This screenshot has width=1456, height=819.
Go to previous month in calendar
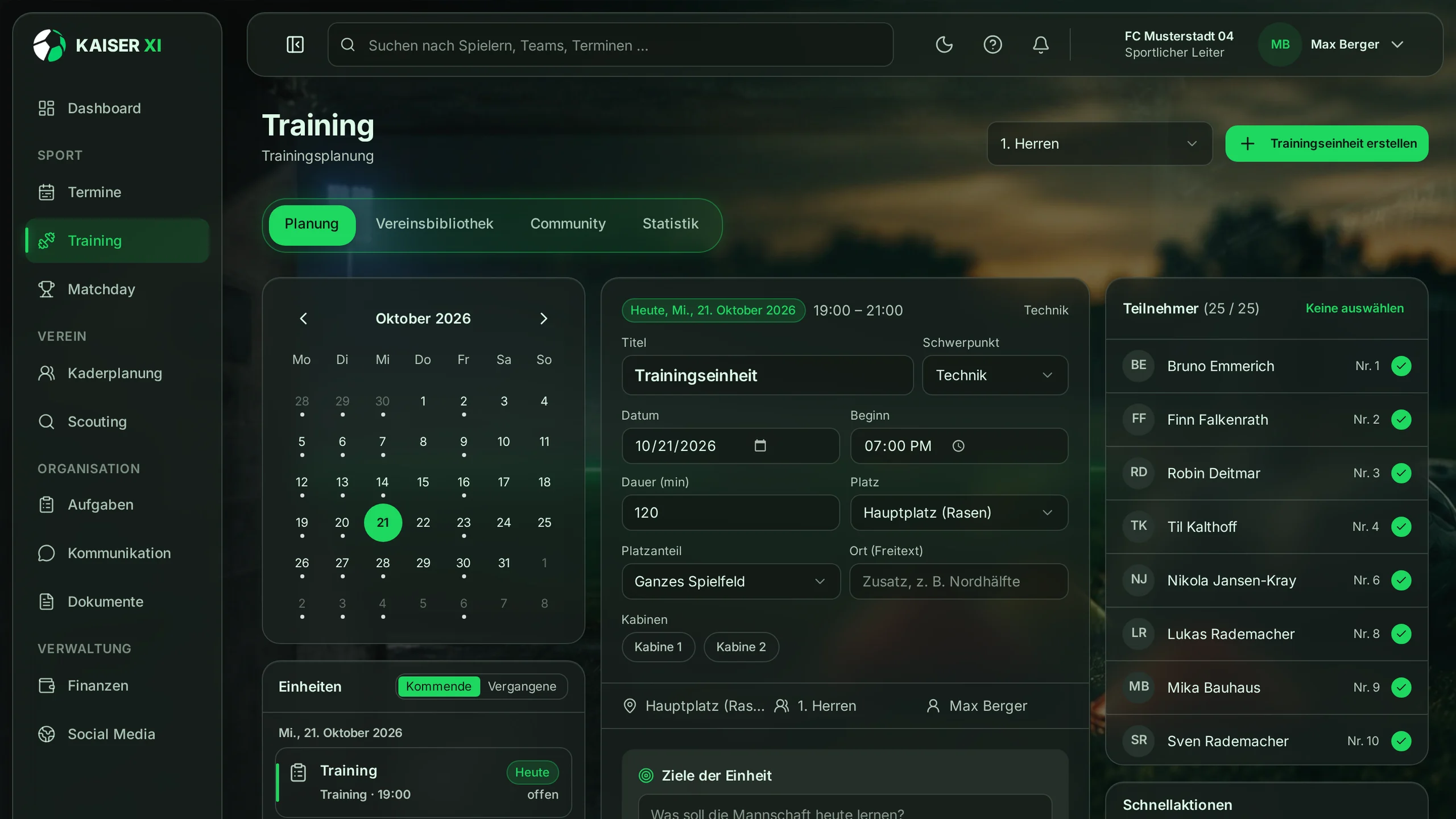[304, 318]
